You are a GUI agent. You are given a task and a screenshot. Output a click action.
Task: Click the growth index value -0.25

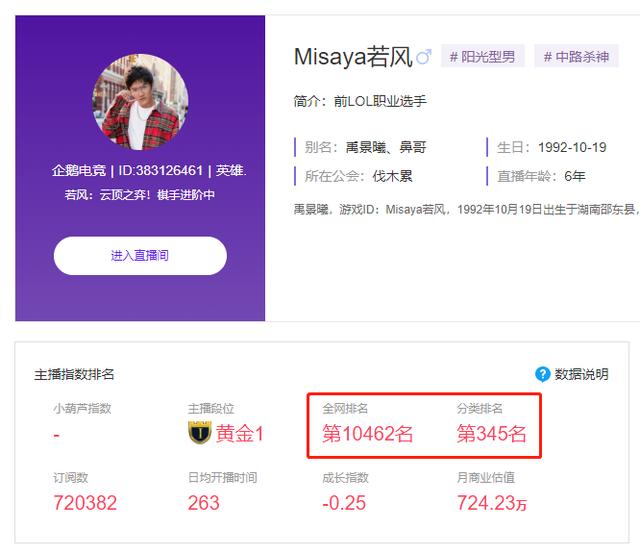344,503
